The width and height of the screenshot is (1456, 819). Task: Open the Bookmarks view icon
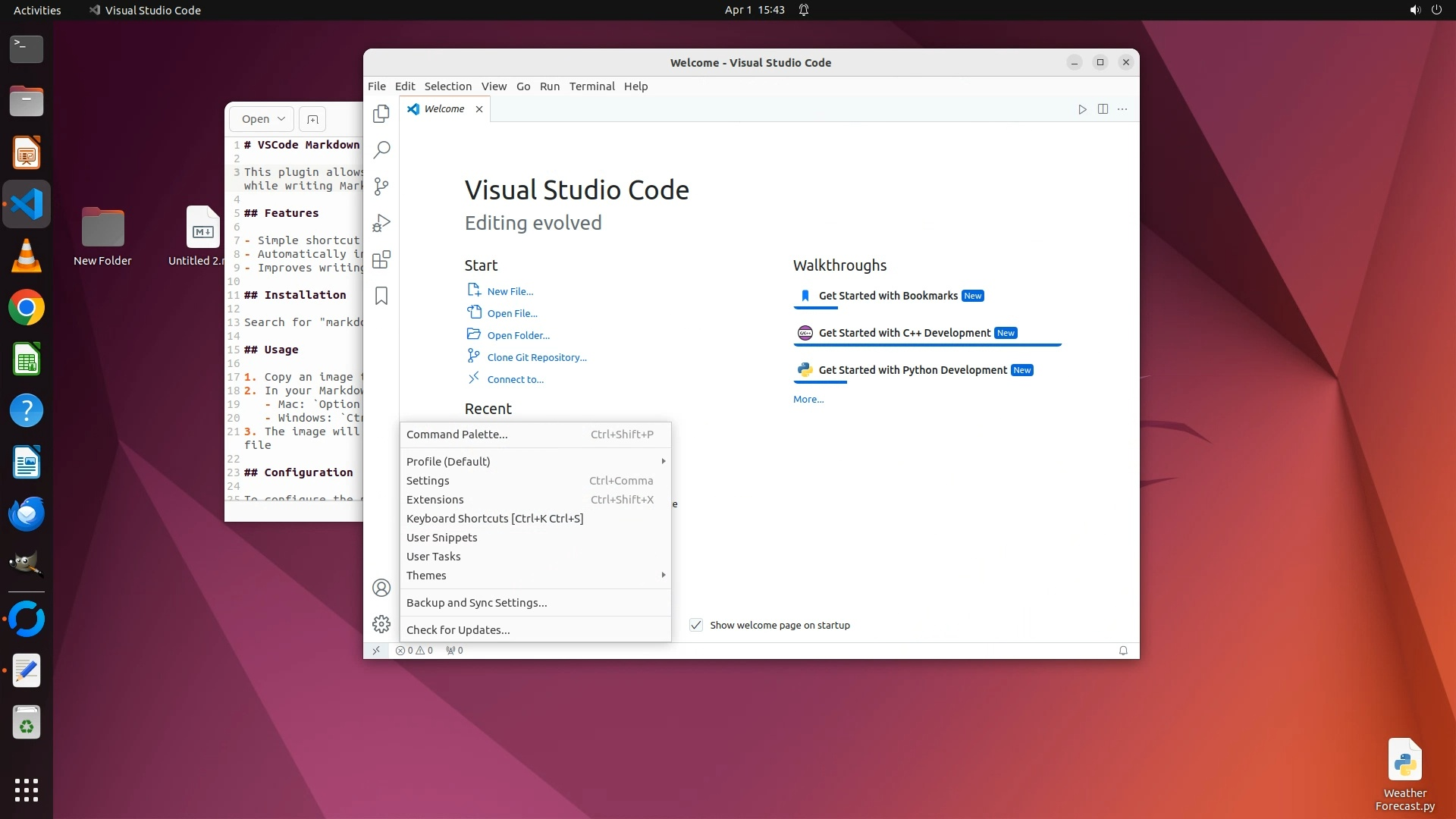tap(381, 296)
